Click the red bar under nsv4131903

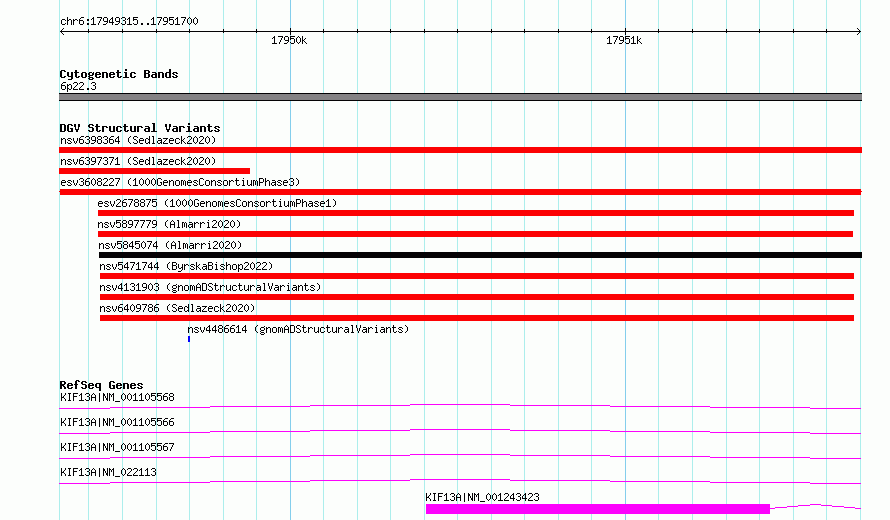click(477, 297)
